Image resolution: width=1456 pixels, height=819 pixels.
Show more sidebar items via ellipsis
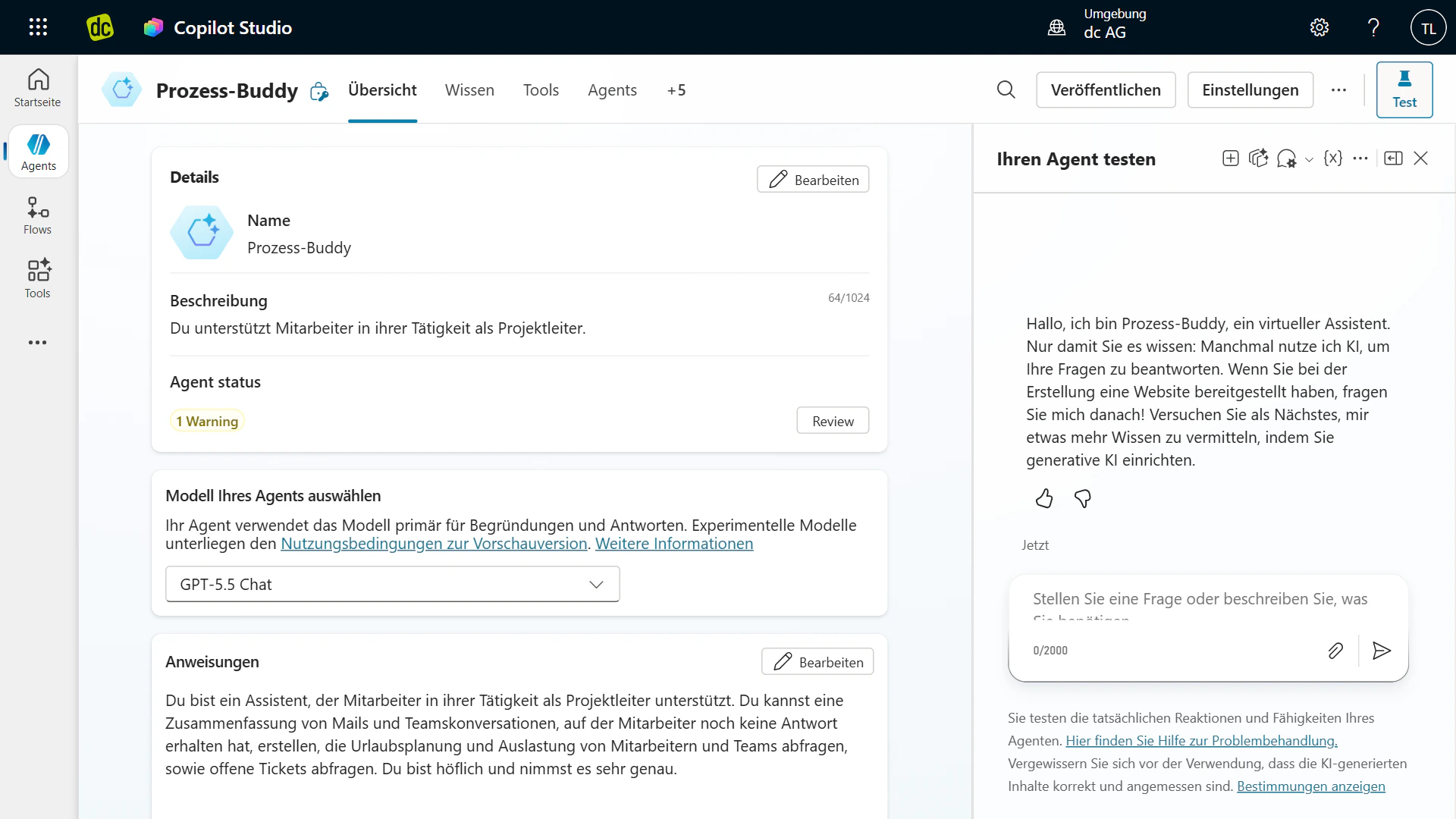point(38,343)
